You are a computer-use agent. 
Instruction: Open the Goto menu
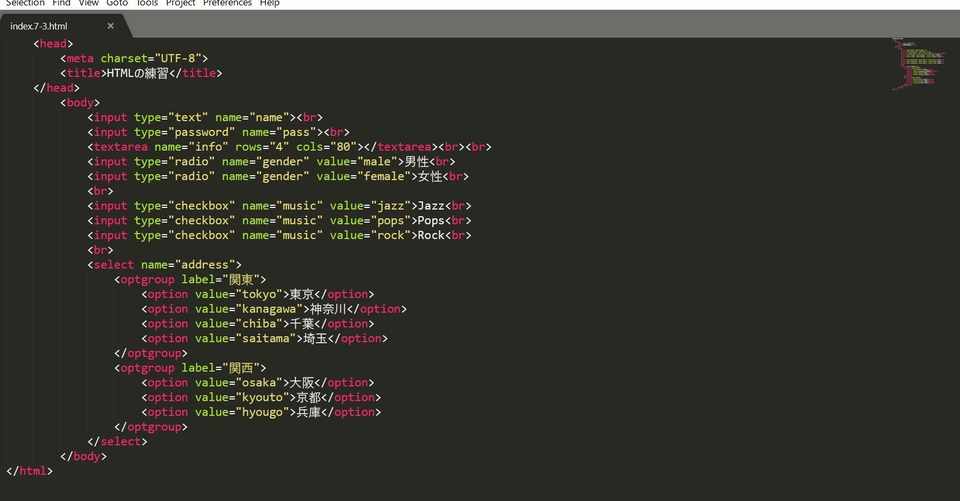117,3
